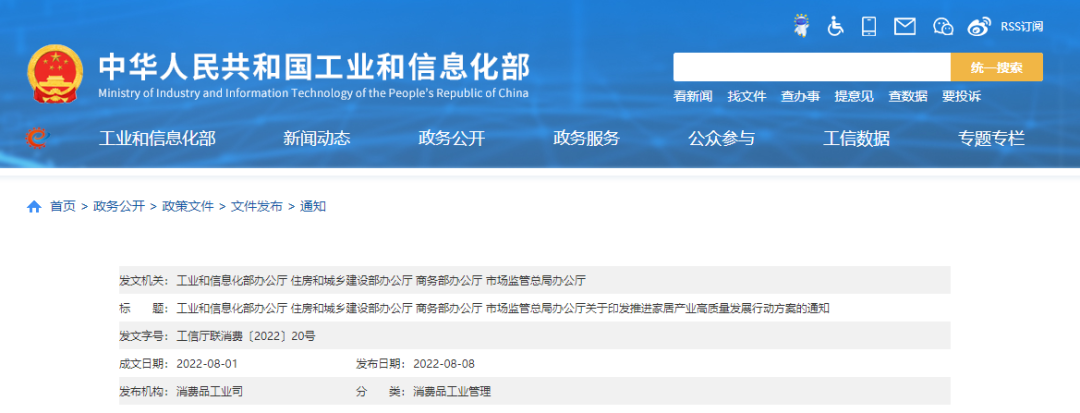Open the mobile phone version icon
This screenshot has height=413, width=1080.
pyautogui.click(x=869, y=27)
